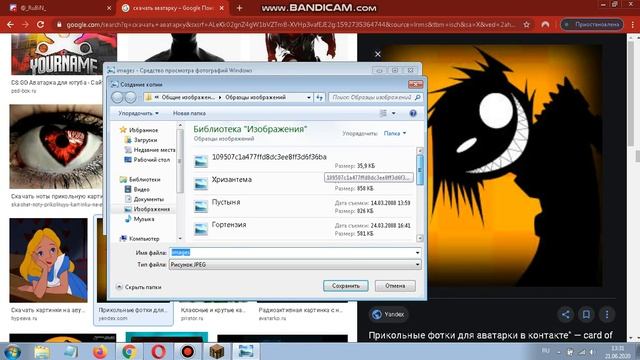Open the view options dropdown arrow

pyautogui.click(x=393, y=113)
